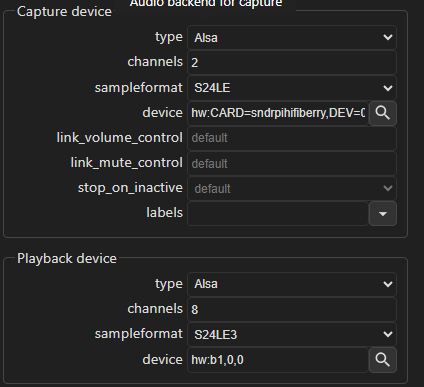Click the "Capture device" section heading
Image resolution: width=424 pixels, height=387 pixels.
(64, 12)
